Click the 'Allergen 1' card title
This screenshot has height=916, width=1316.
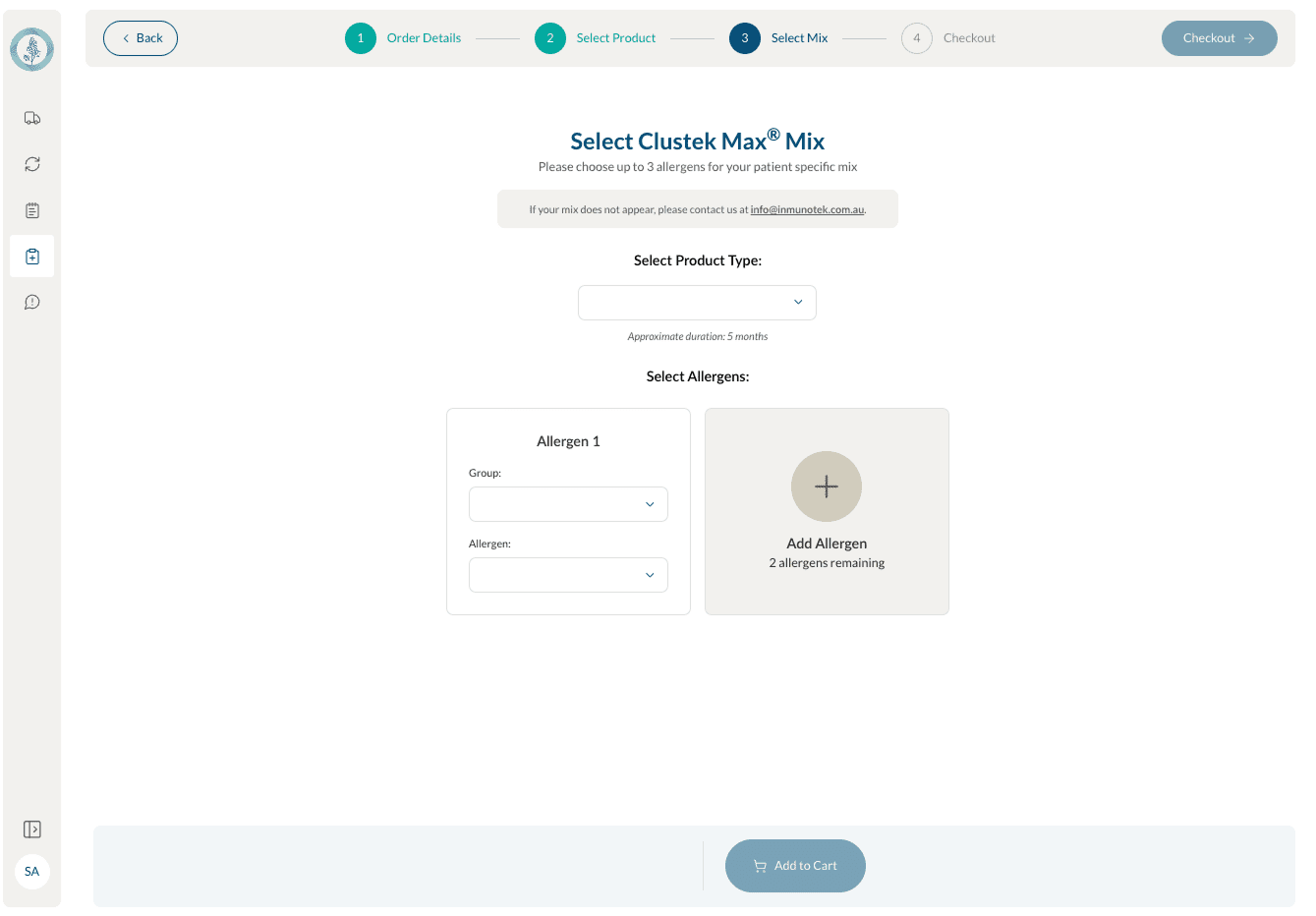coord(568,441)
